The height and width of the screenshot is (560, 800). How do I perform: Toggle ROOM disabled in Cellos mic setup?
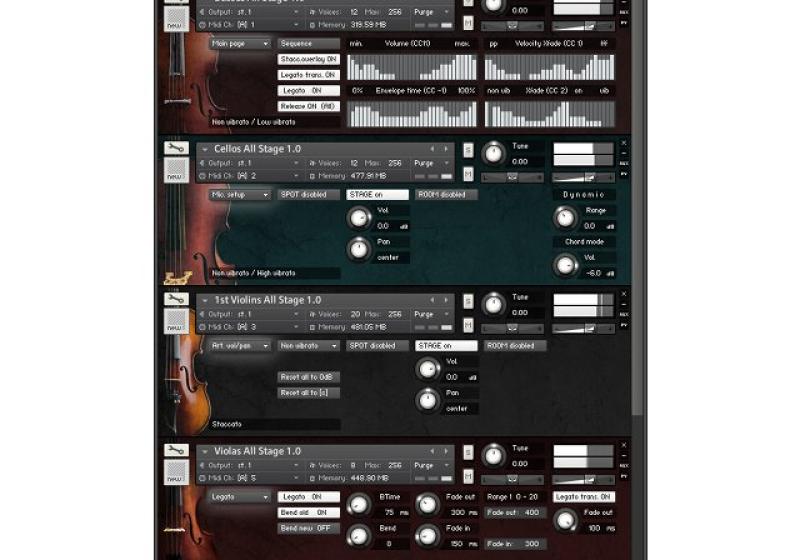[446, 194]
